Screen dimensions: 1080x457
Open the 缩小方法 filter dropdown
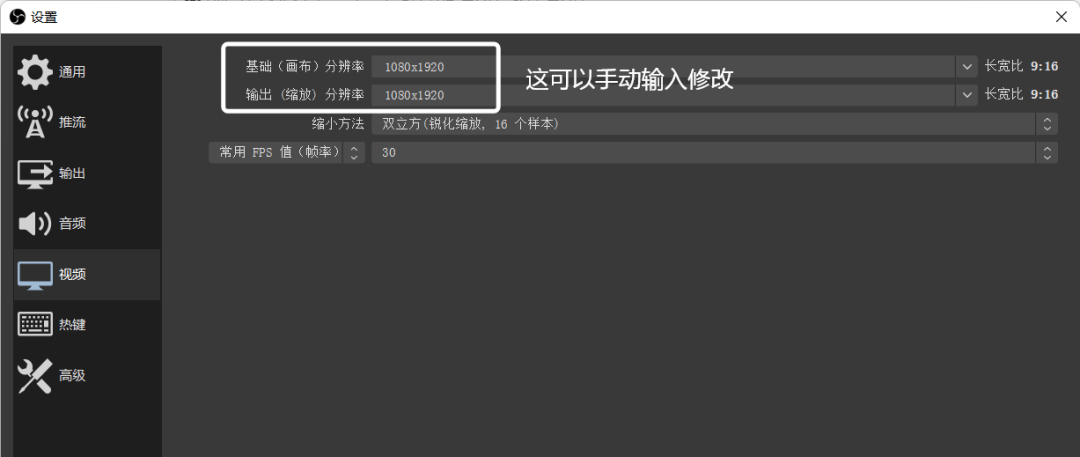[x=1047, y=124]
